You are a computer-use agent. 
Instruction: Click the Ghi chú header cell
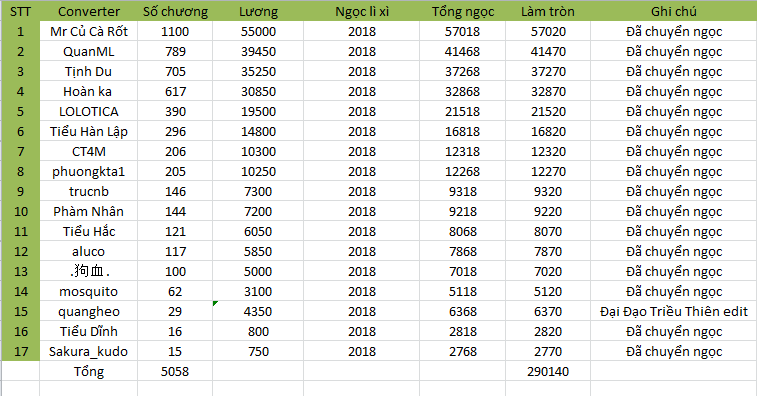pyautogui.click(x=673, y=11)
